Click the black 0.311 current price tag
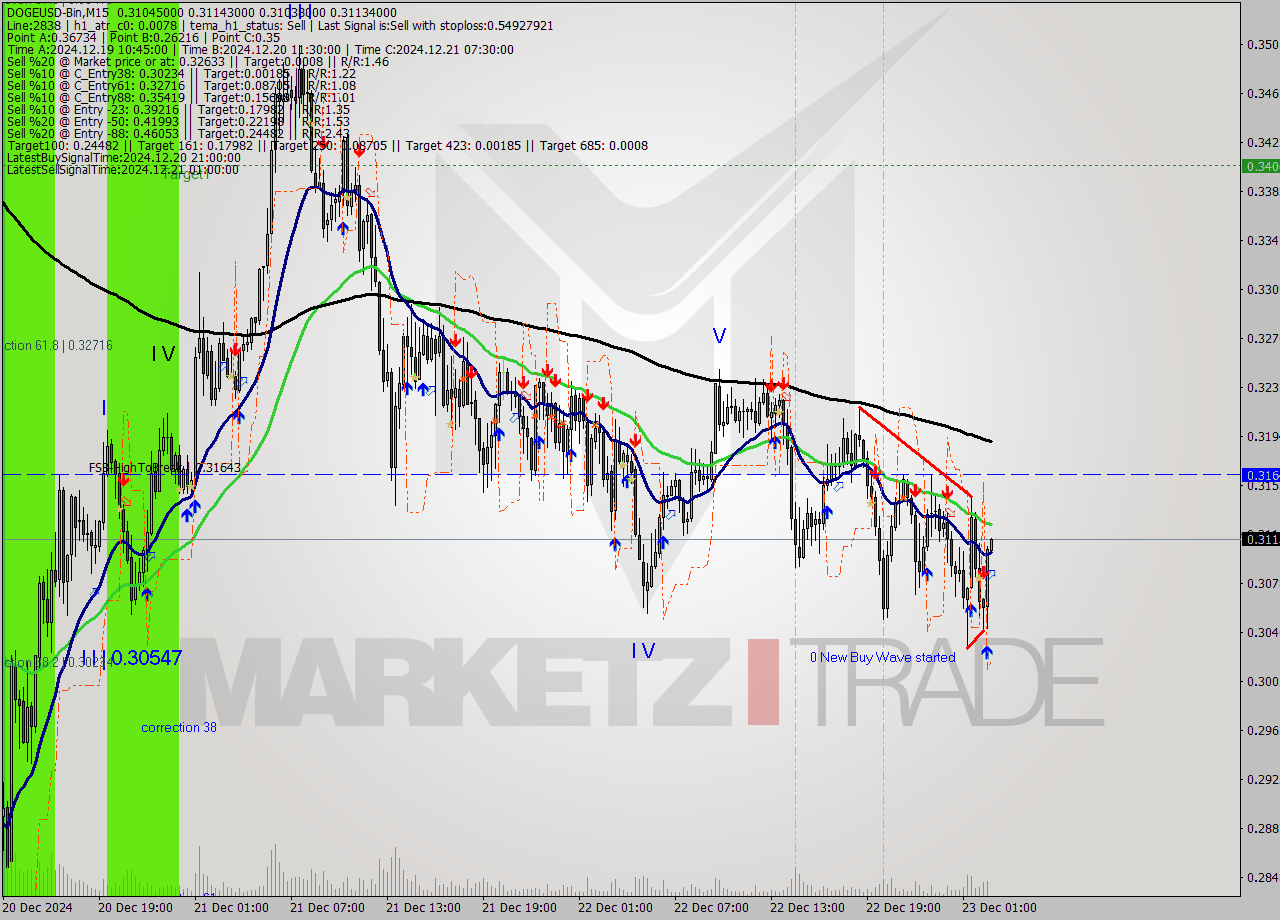The height and width of the screenshot is (920, 1280). pyautogui.click(x=1260, y=539)
